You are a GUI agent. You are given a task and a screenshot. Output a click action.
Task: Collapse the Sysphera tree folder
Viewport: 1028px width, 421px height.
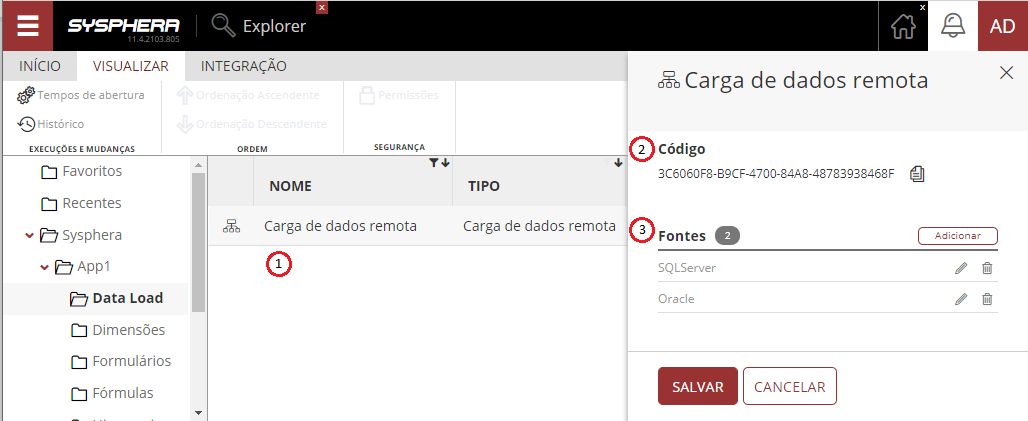click(x=29, y=236)
